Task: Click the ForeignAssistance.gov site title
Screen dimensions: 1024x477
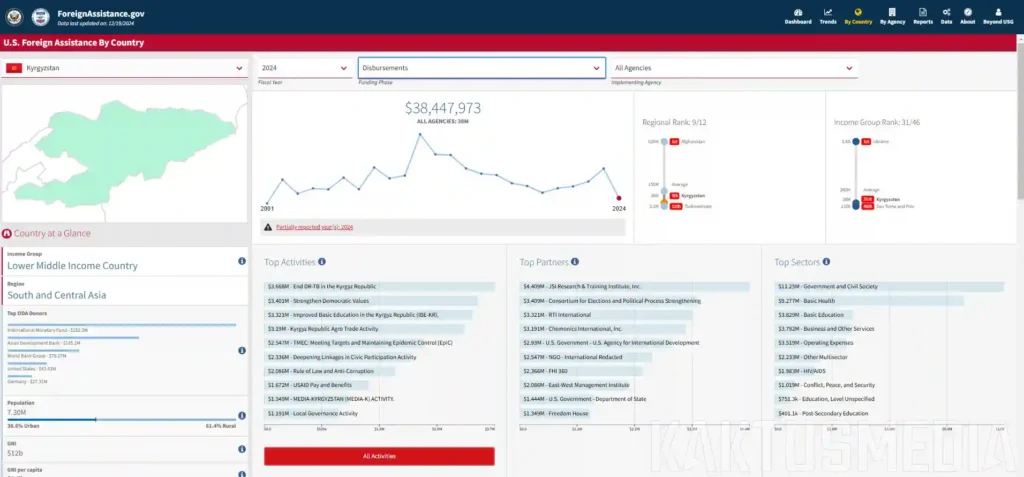Action: 101,13
